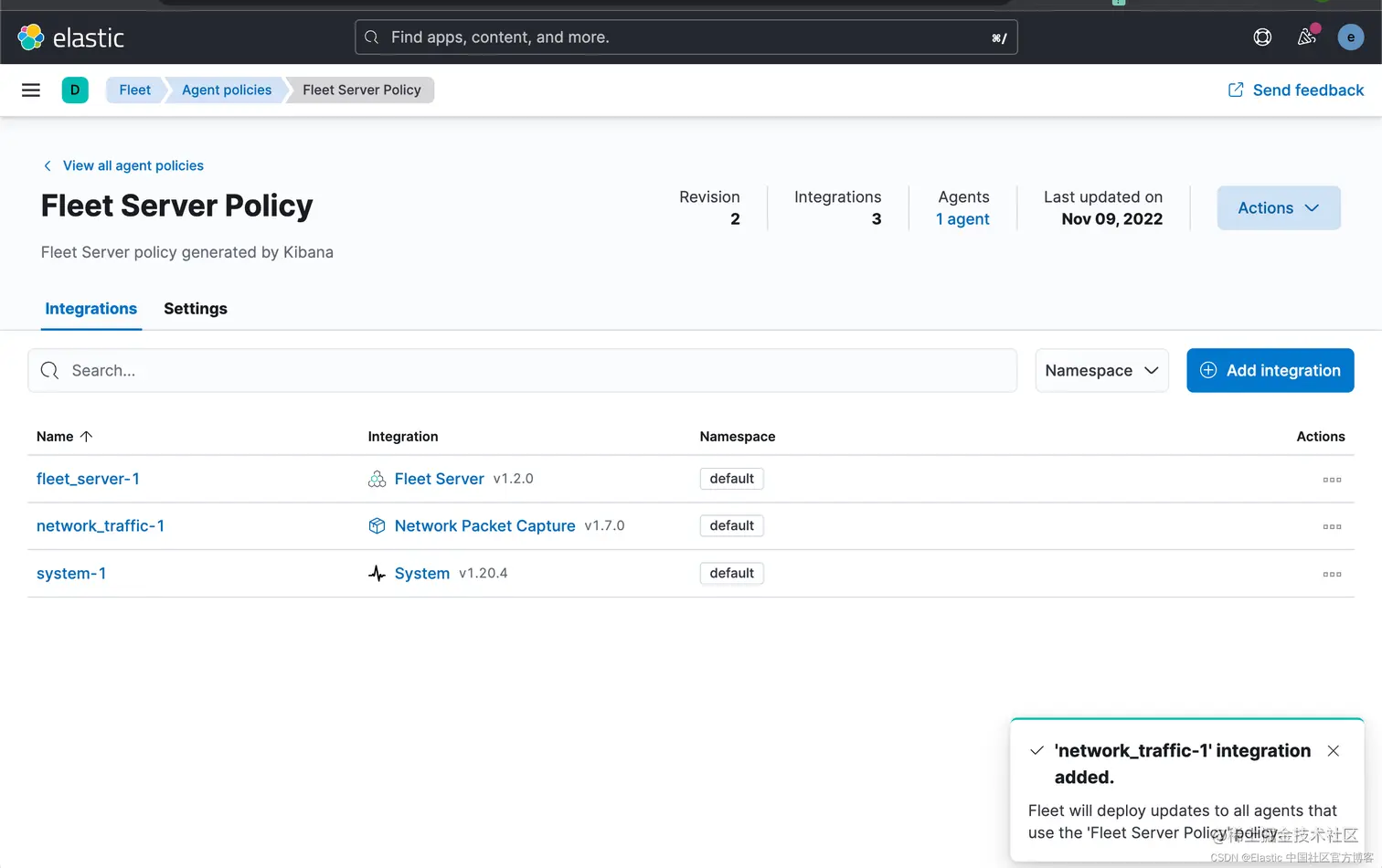Viewport: 1382px width, 868px height.
Task: Focus the integrations Search field
Action: 523,370
